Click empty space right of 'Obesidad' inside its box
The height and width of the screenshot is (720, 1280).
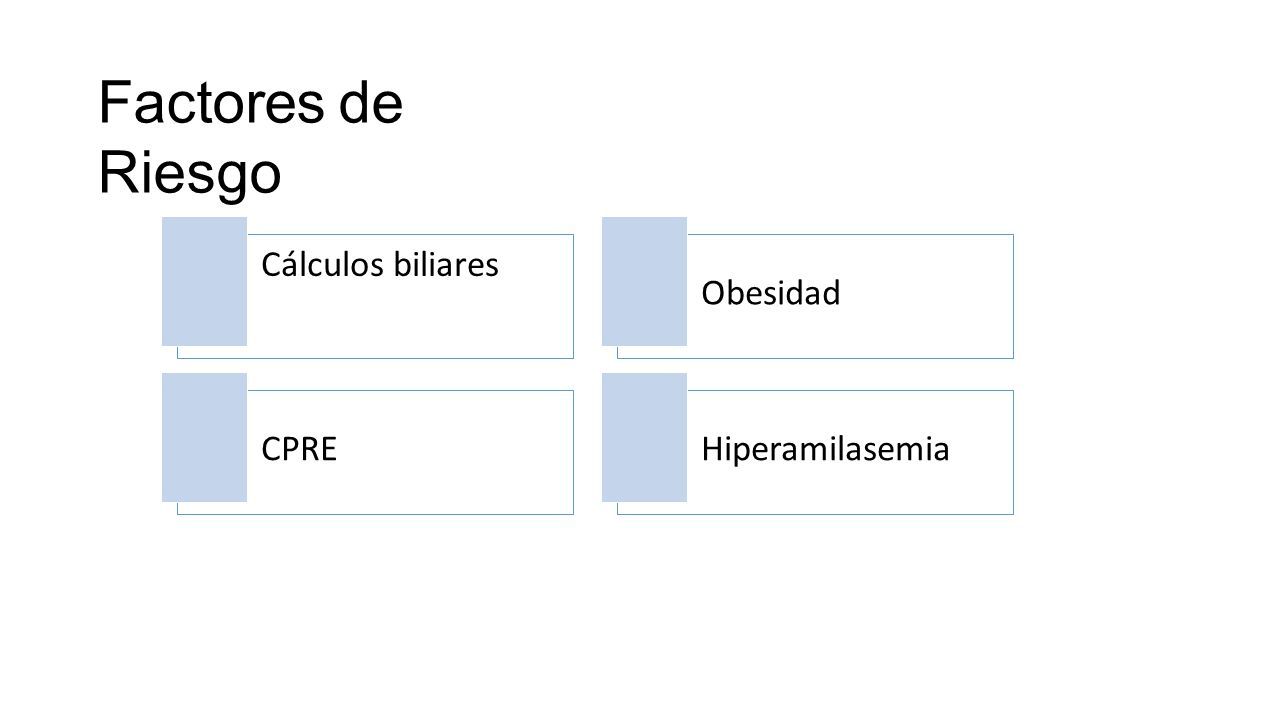[x=925, y=295]
